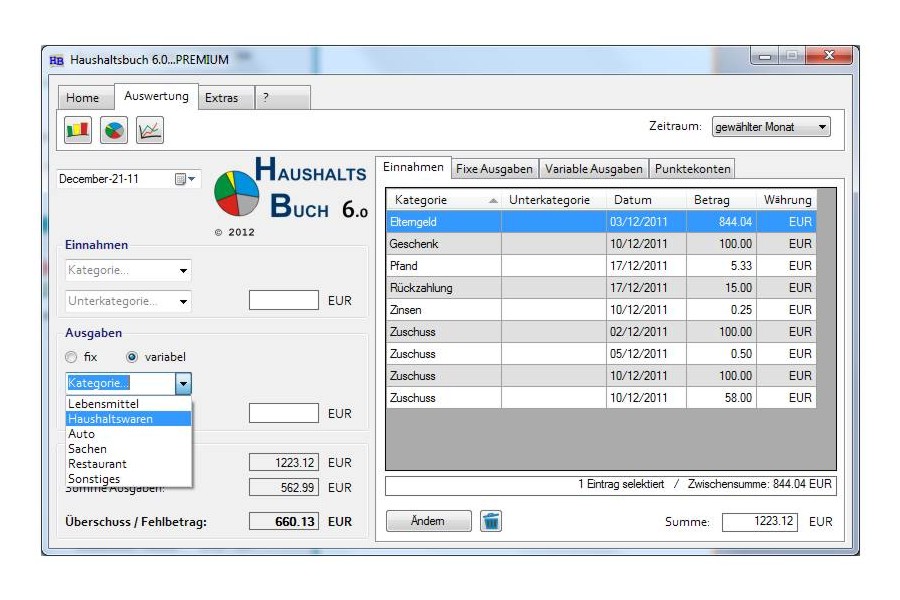Switch to the Punktekonten tab
The height and width of the screenshot is (600, 900).
[x=692, y=169]
